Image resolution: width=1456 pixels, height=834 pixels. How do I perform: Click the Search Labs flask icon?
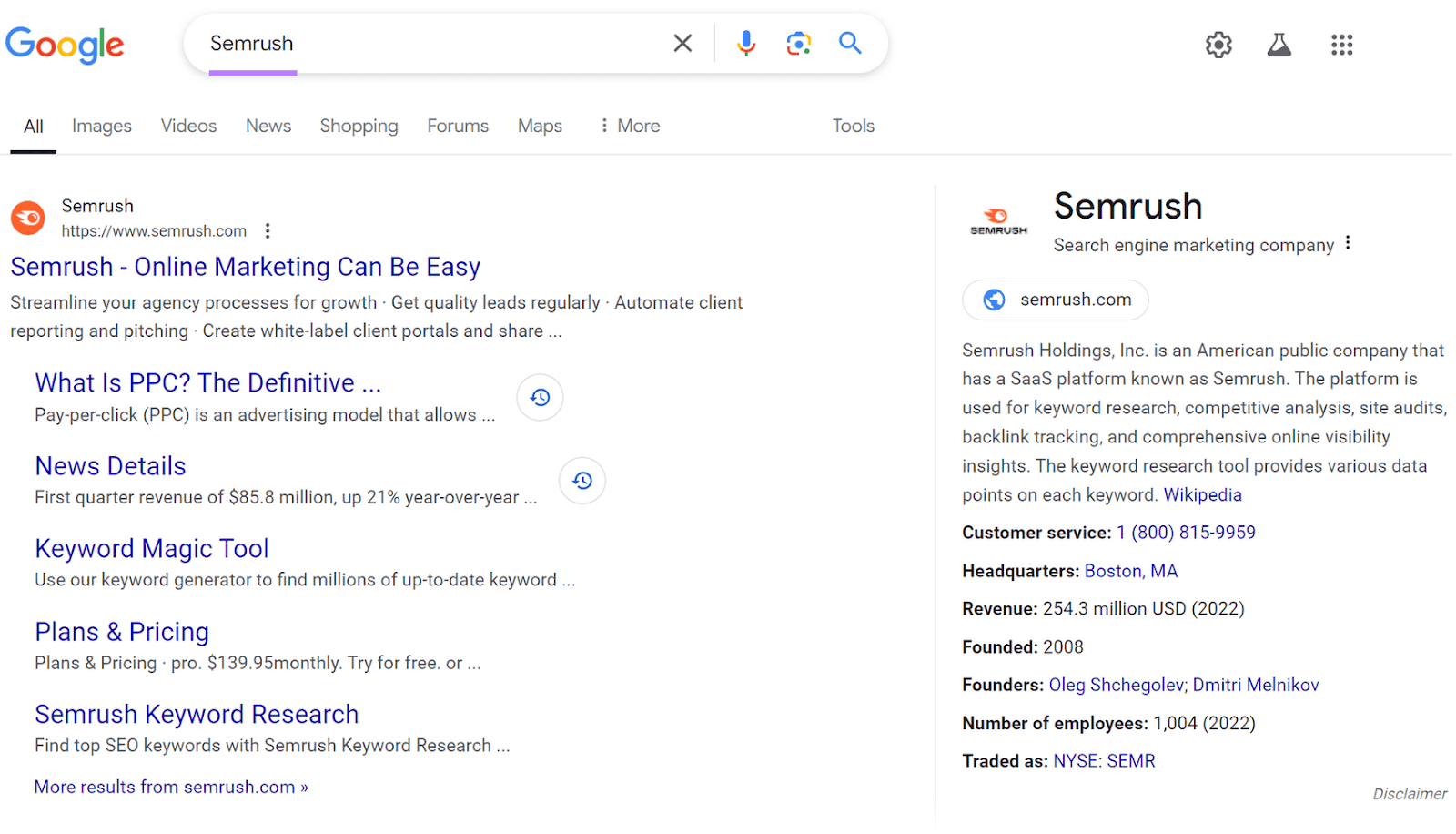click(x=1279, y=45)
